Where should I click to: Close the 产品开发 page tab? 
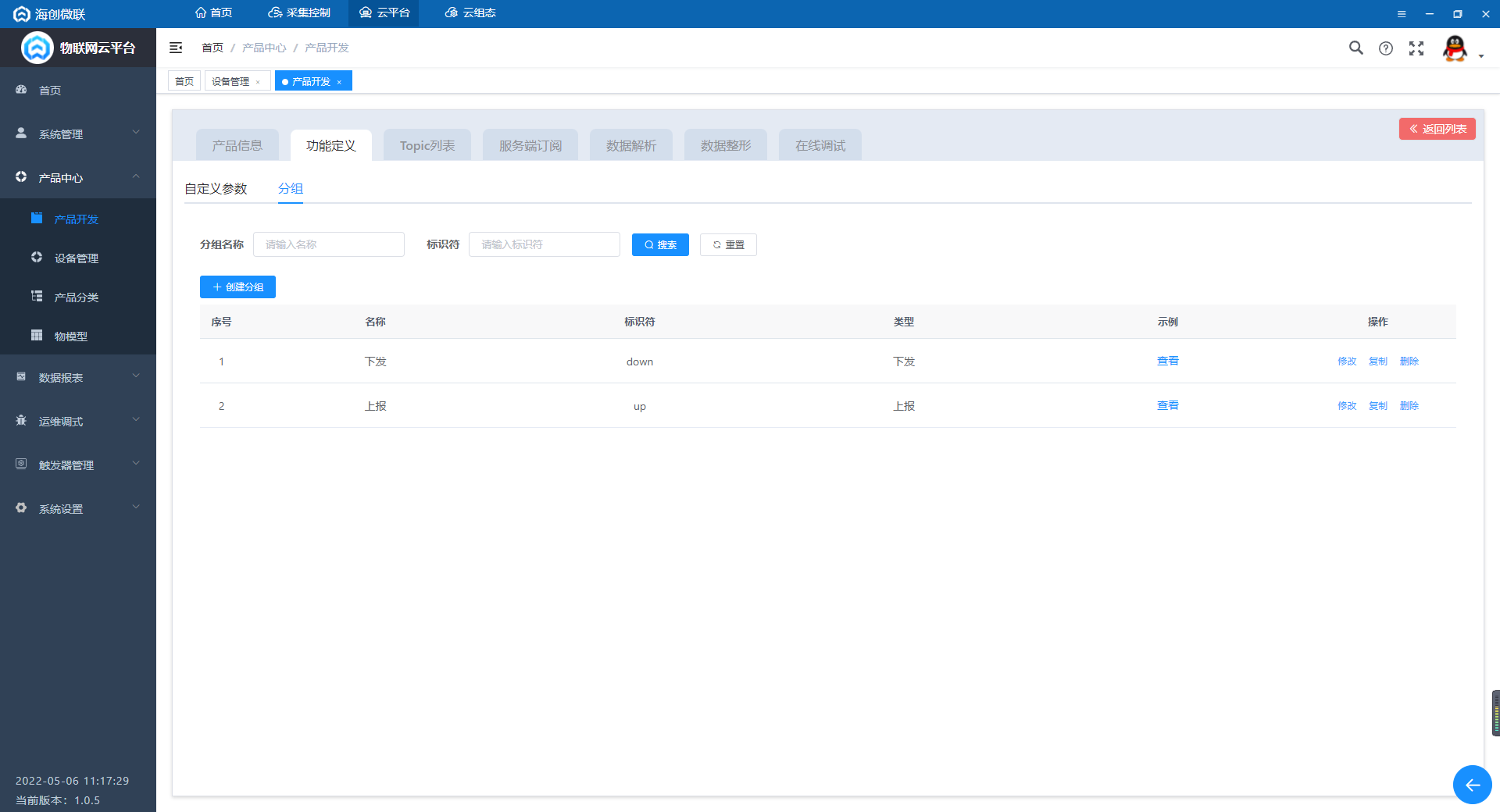339,82
